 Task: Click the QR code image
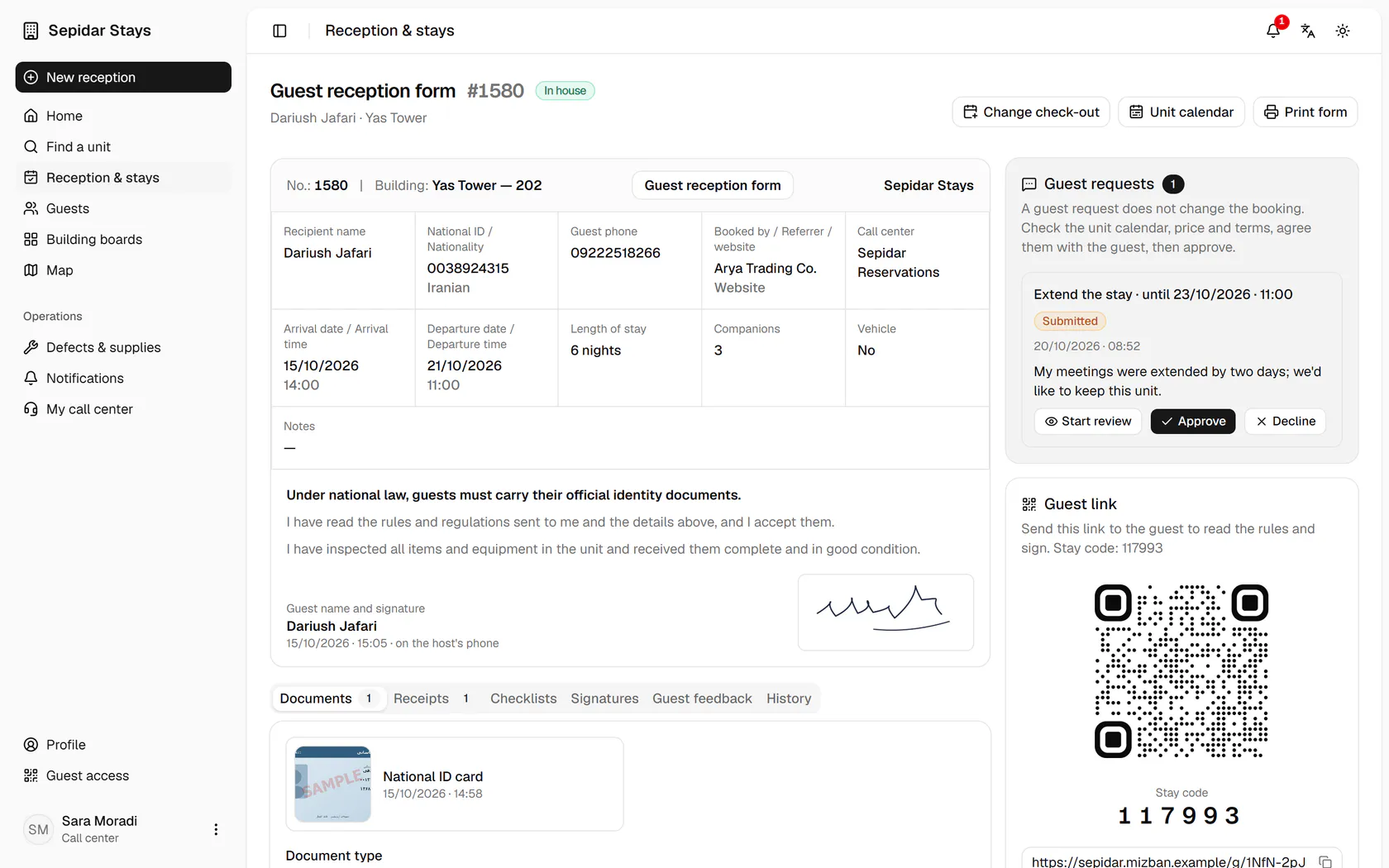point(1181,670)
